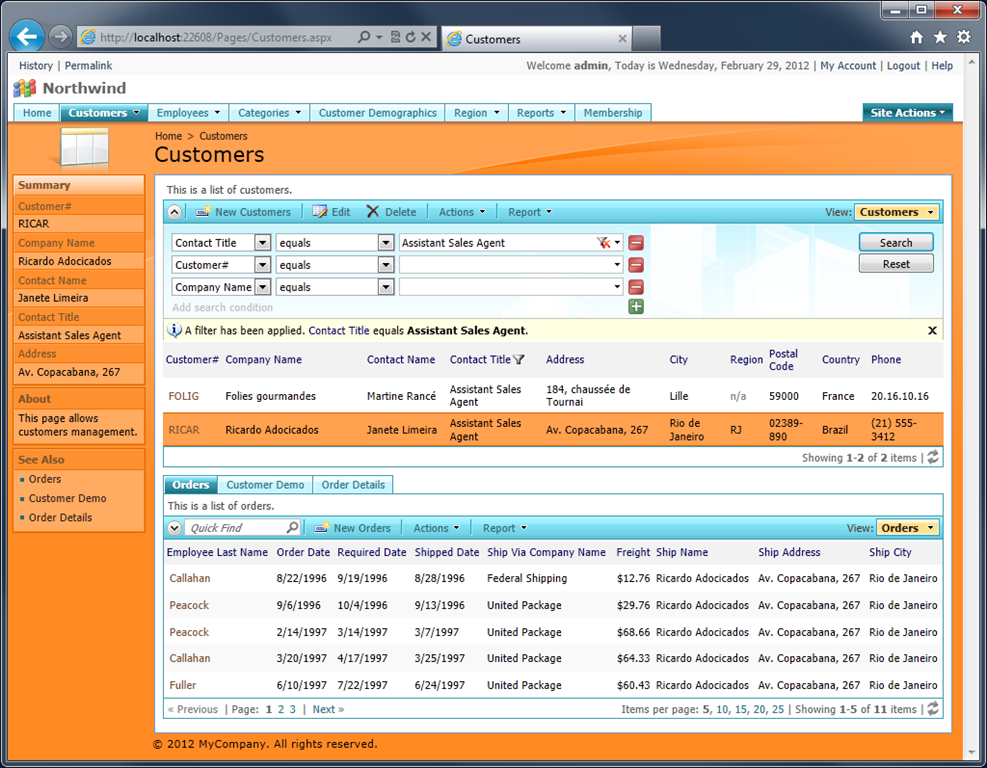The height and width of the screenshot is (768, 987).
Task: Click the stop loading X in address bar
Action: click(426, 37)
